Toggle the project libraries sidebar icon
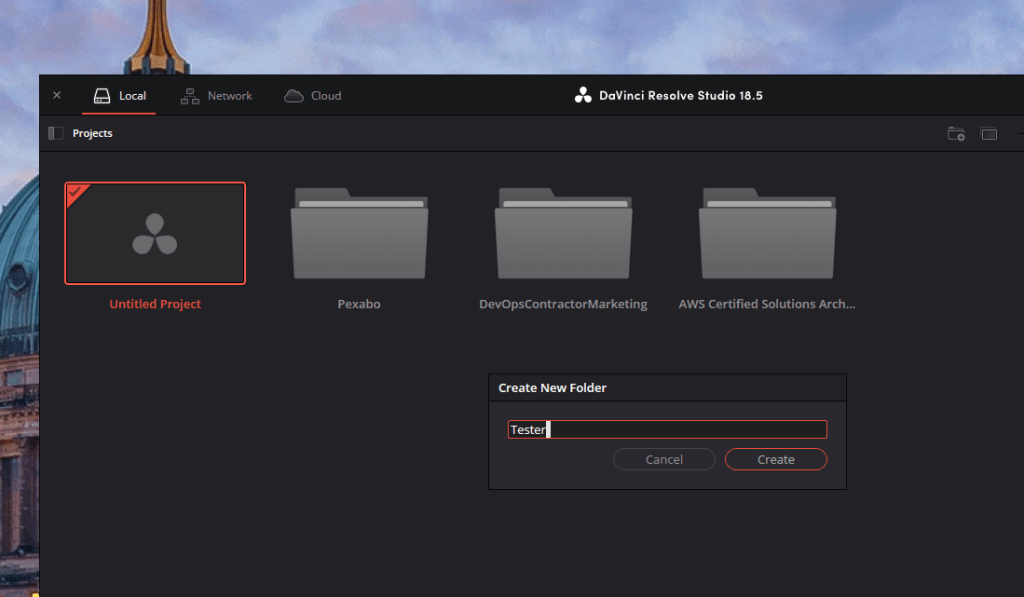This screenshot has height=597, width=1024. [x=56, y=133]
